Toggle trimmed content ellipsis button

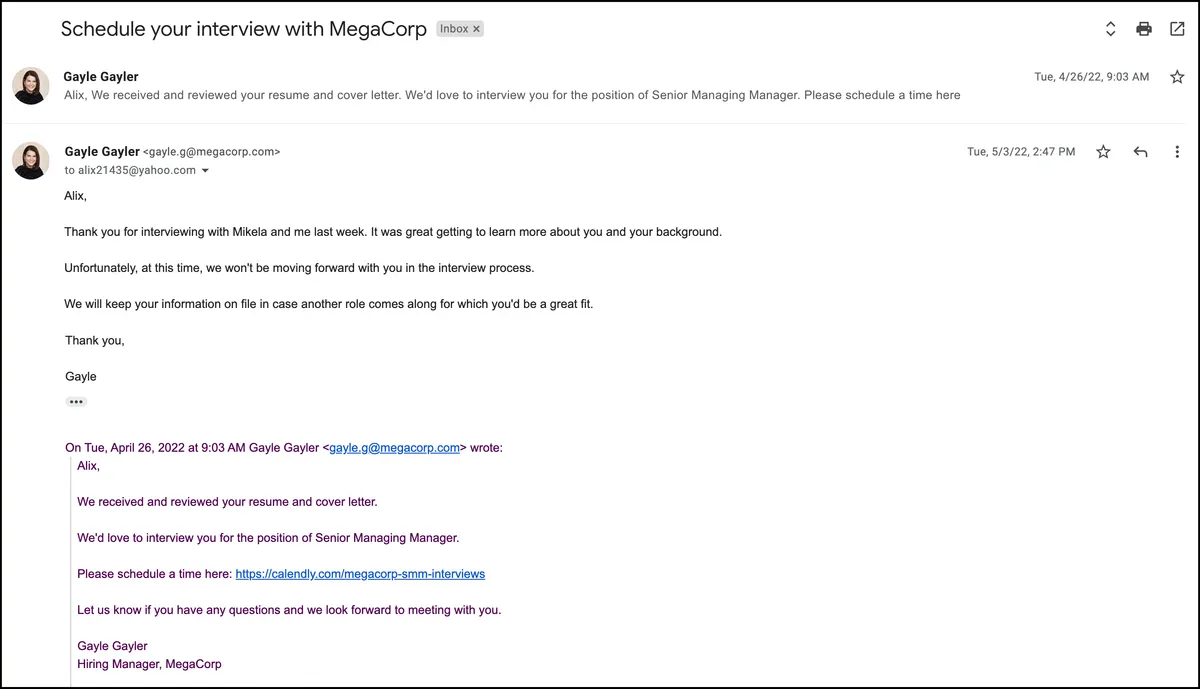pyautogui.click(x=76, y=402)
